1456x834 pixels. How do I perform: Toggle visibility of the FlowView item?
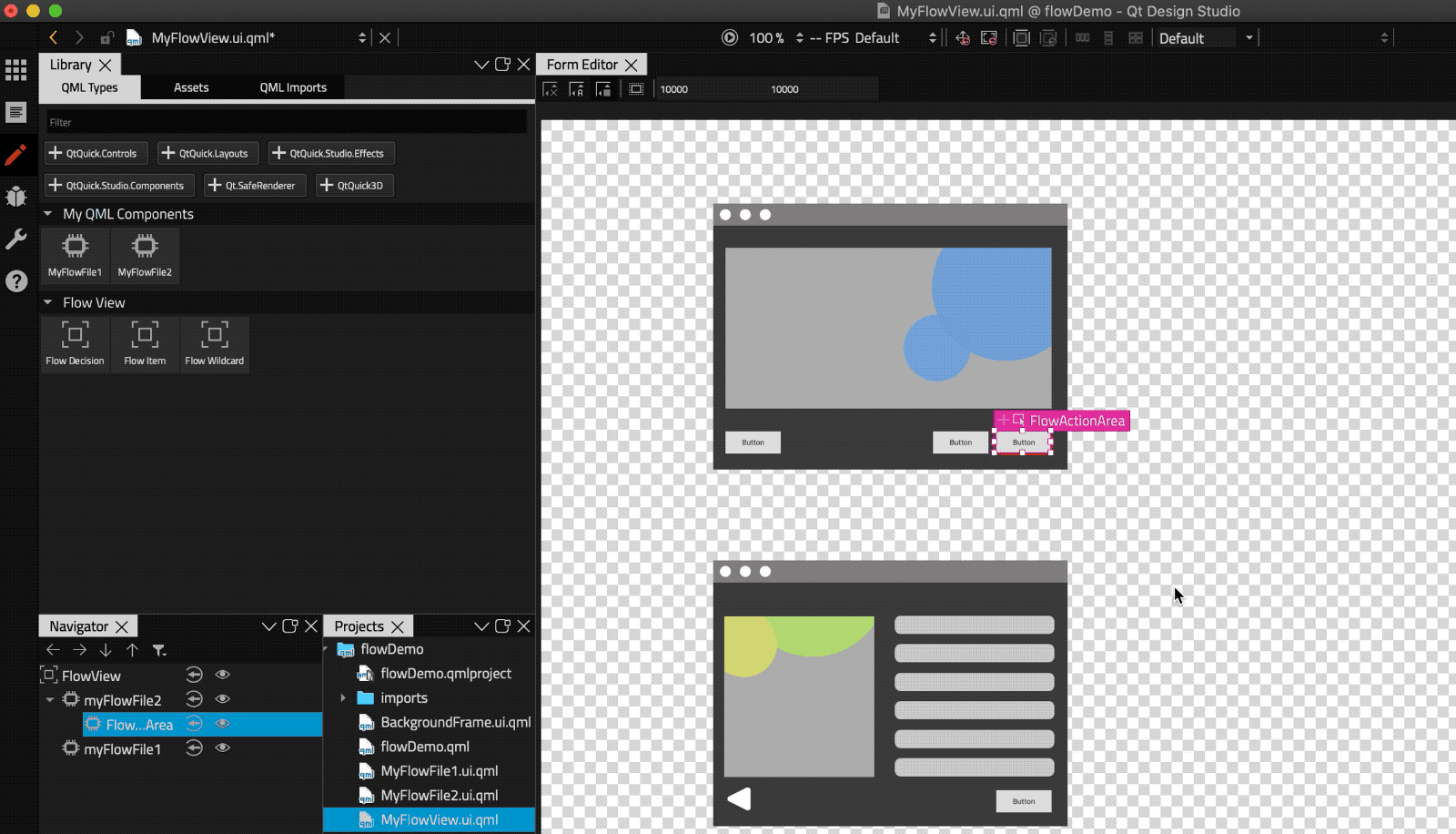point(222,675)
